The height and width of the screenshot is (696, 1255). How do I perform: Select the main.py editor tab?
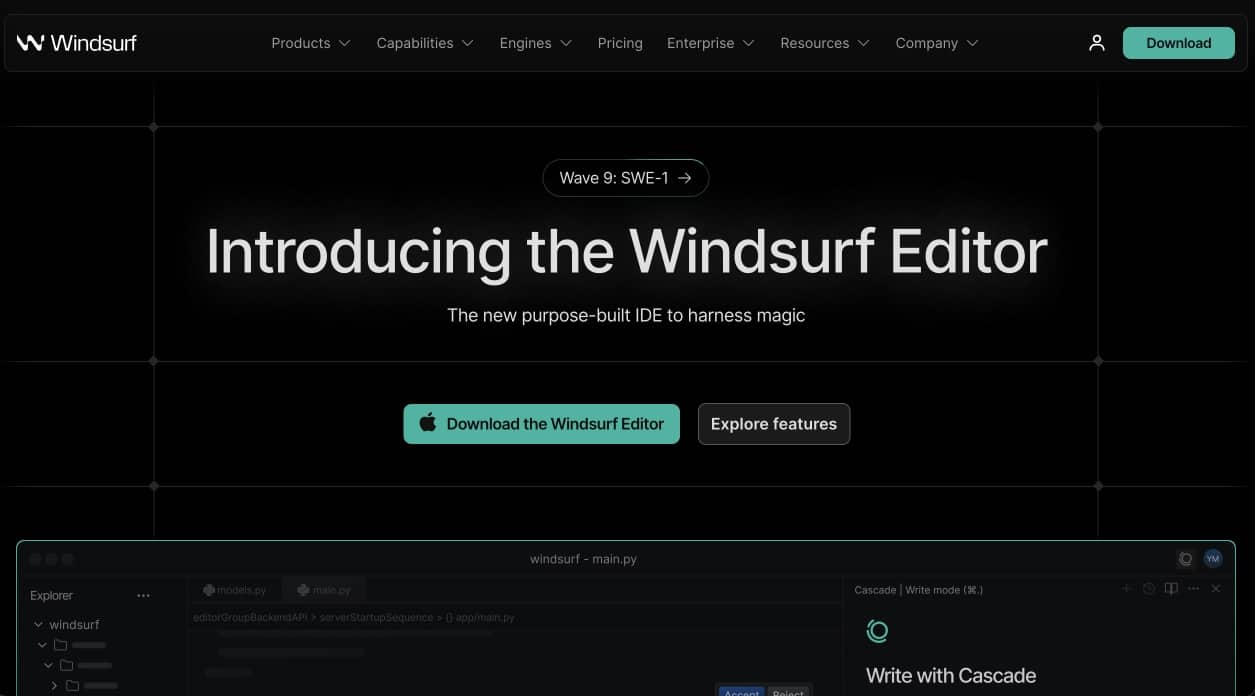tap(325, 590)
